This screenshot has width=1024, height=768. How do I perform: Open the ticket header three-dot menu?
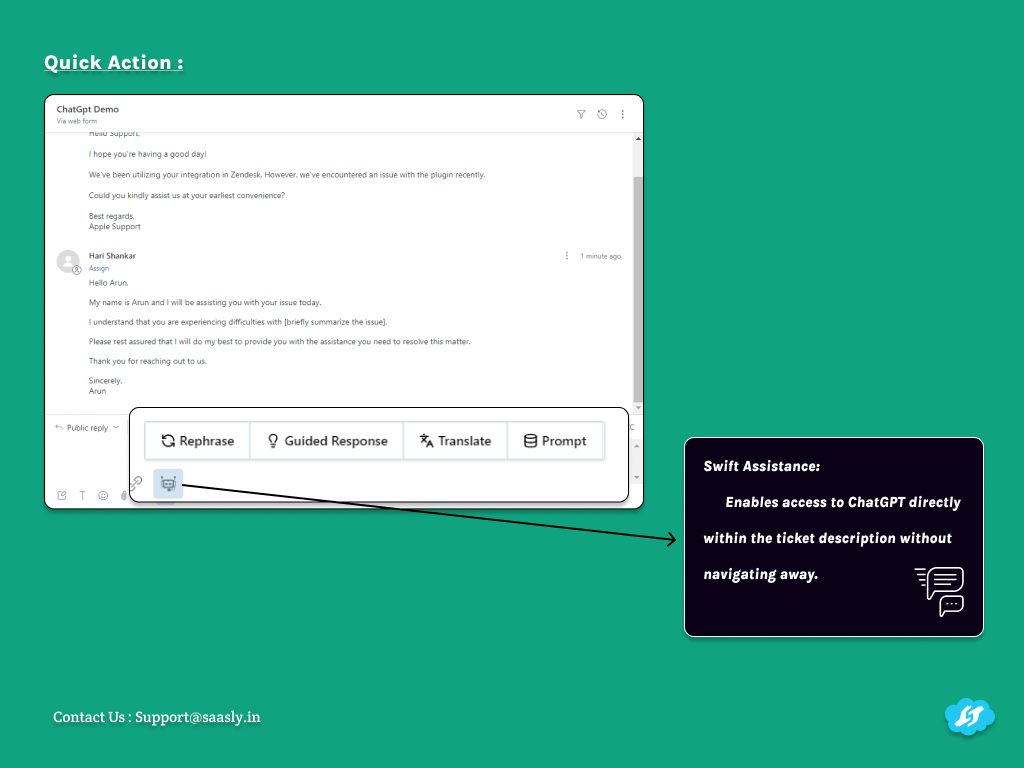point(623,114)
